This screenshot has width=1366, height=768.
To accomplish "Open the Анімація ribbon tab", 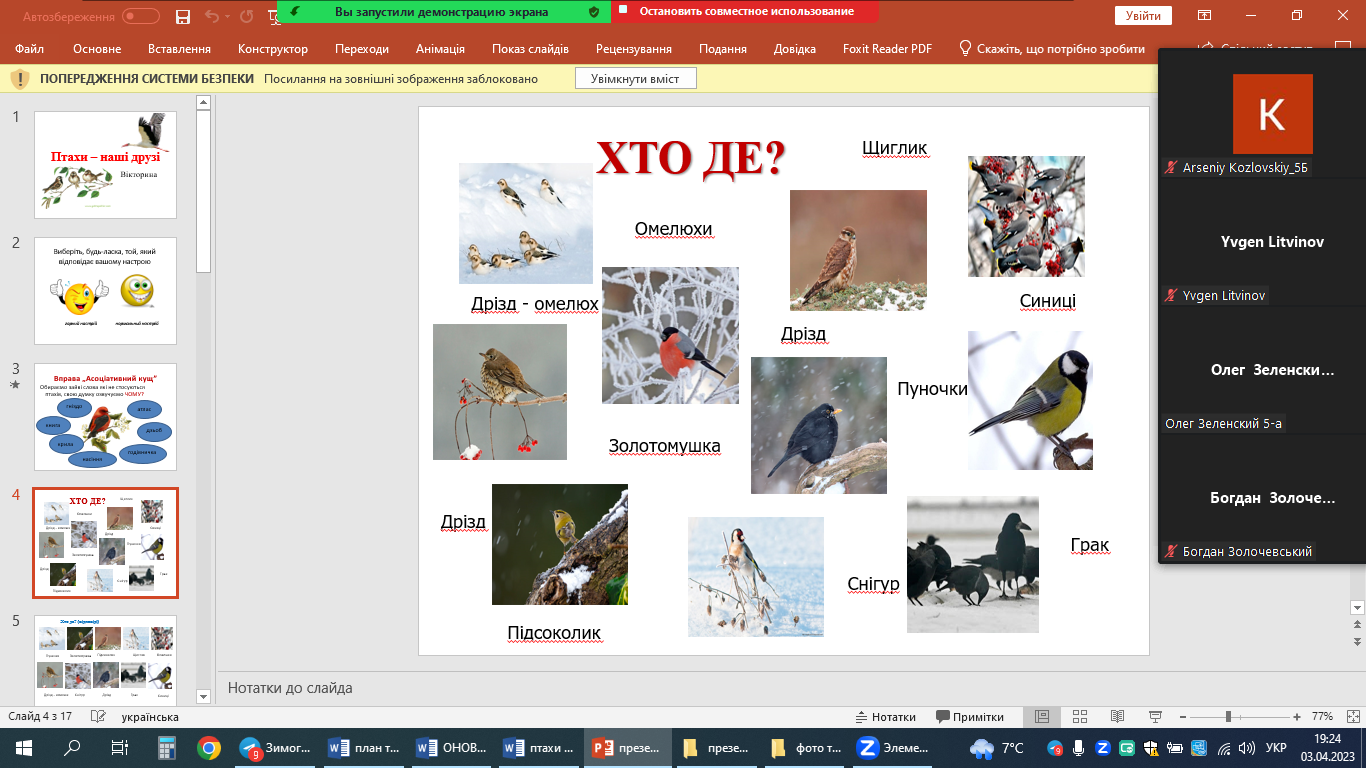I will tap(440, 49).
